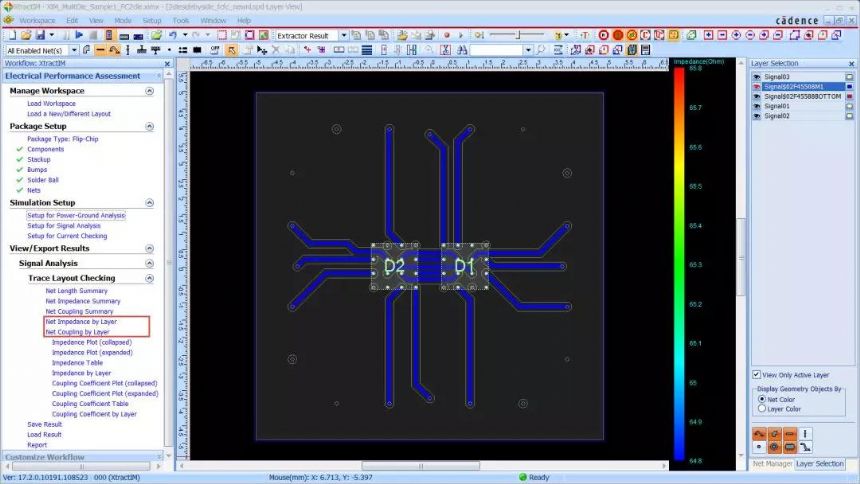
Task: Click the circular zoom-in plus icon
Action: click(736, 35)
